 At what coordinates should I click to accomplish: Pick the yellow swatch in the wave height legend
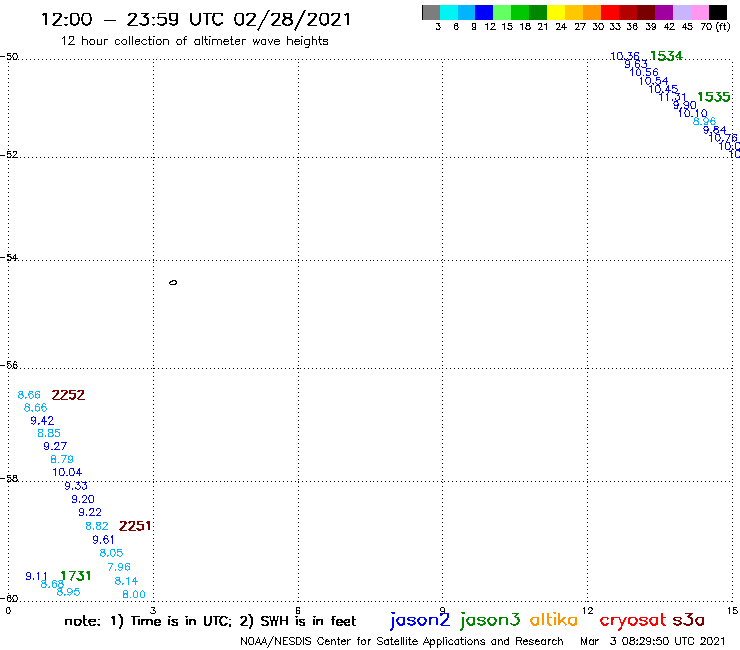[556, 13]
